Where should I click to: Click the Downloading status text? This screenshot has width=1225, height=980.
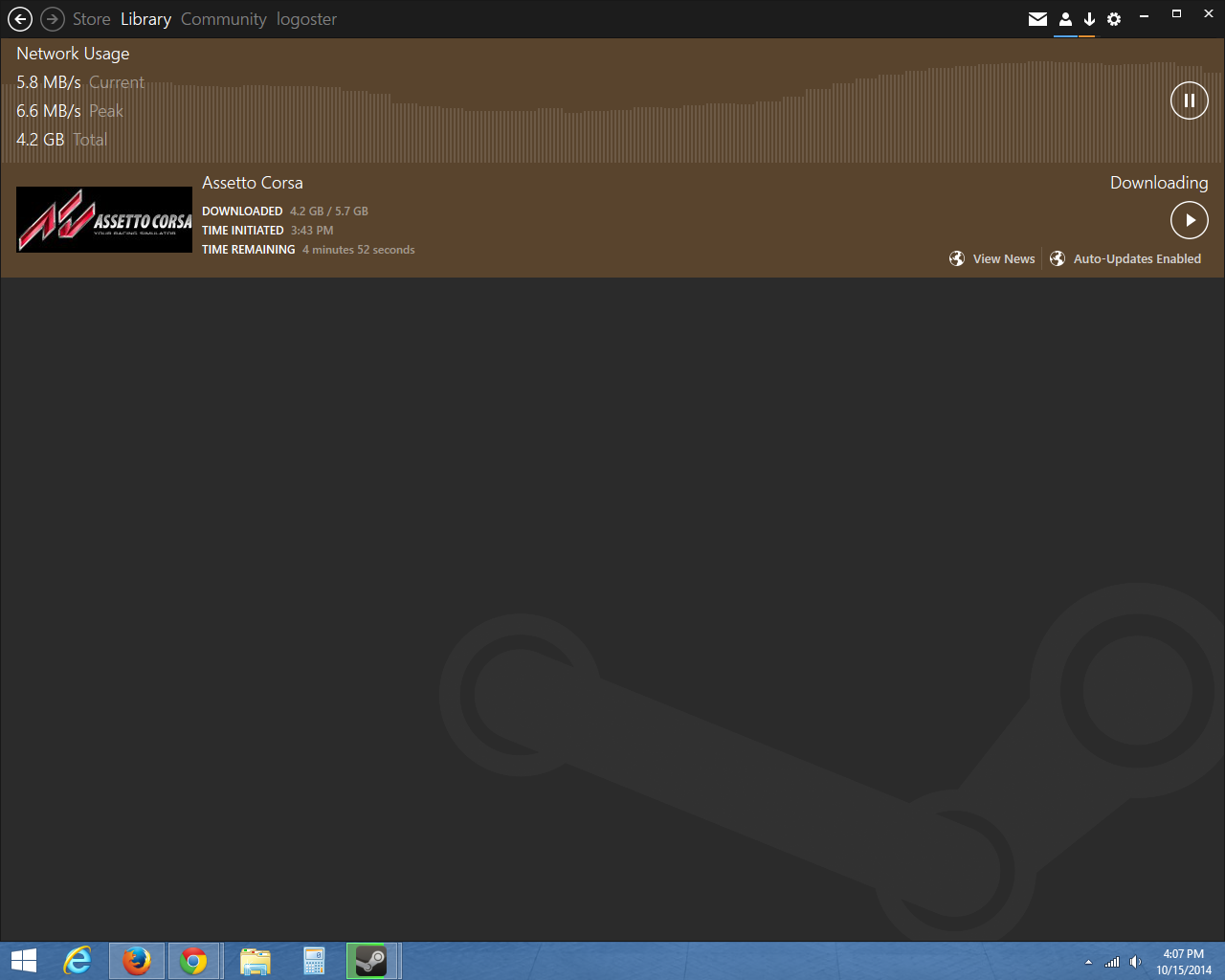[x=1159, y=183]
